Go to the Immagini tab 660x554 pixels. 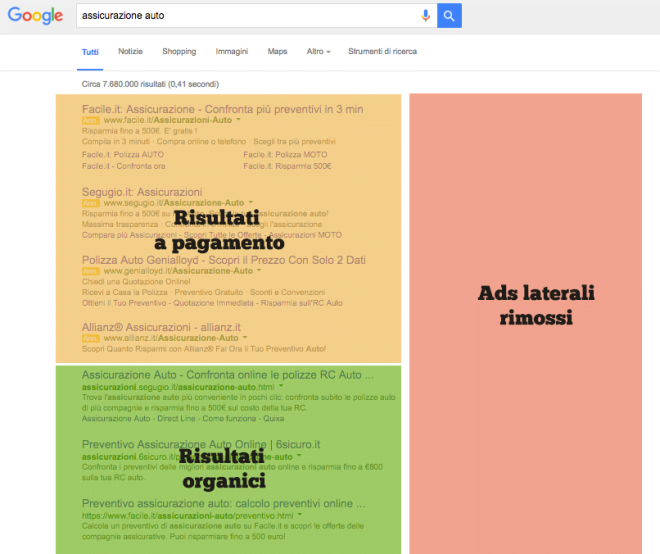click(x=232, y=51)
